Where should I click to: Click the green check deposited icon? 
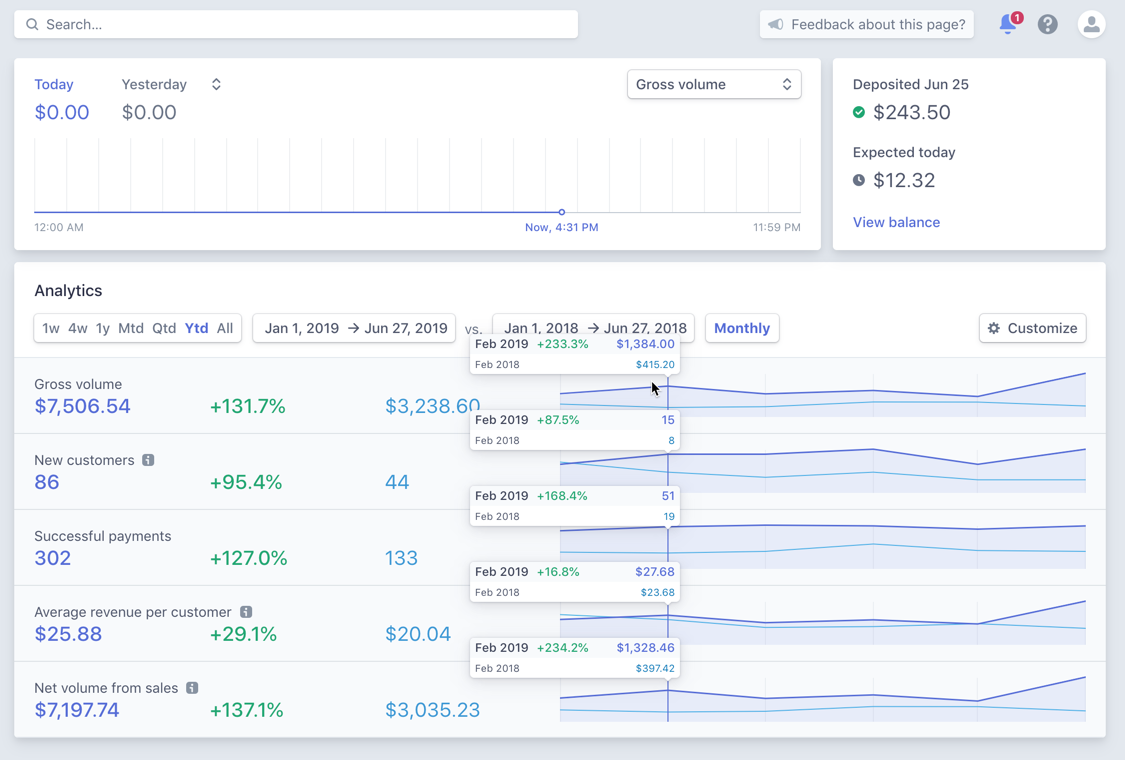click(859, 112)
